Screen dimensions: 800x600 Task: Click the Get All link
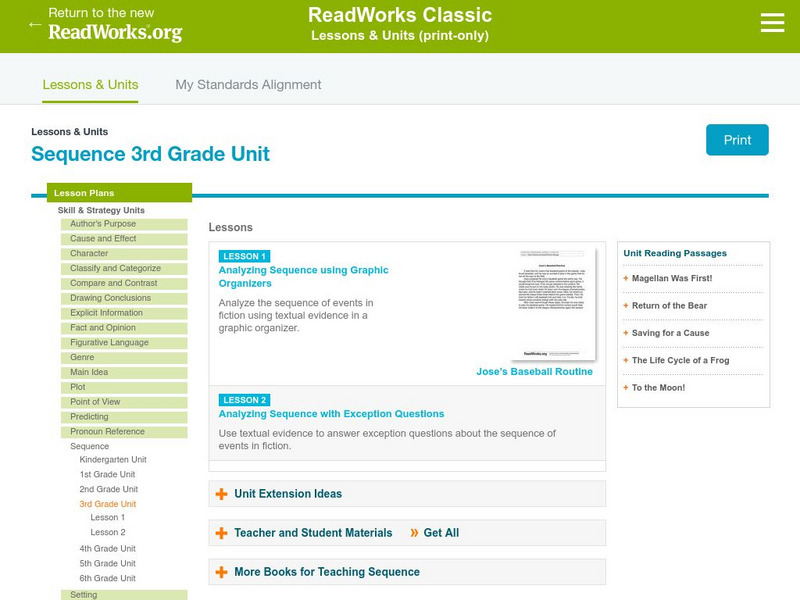pos(441,533)
